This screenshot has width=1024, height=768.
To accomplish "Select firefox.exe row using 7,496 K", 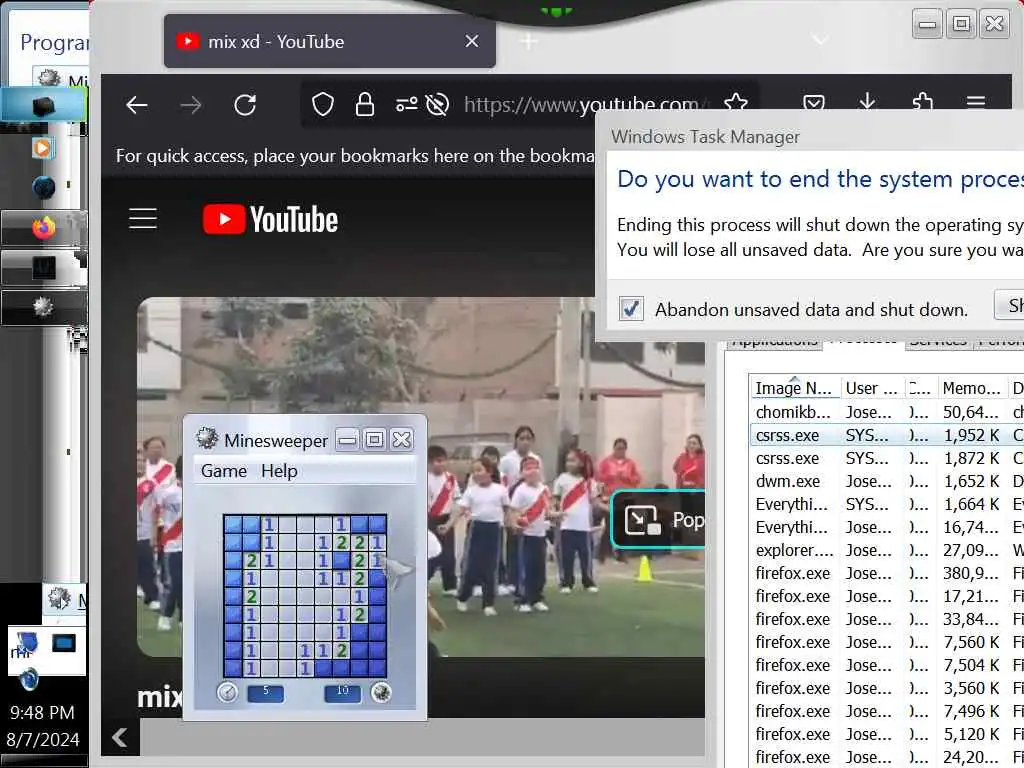I will pyautogui.click(x=887, y=711).
